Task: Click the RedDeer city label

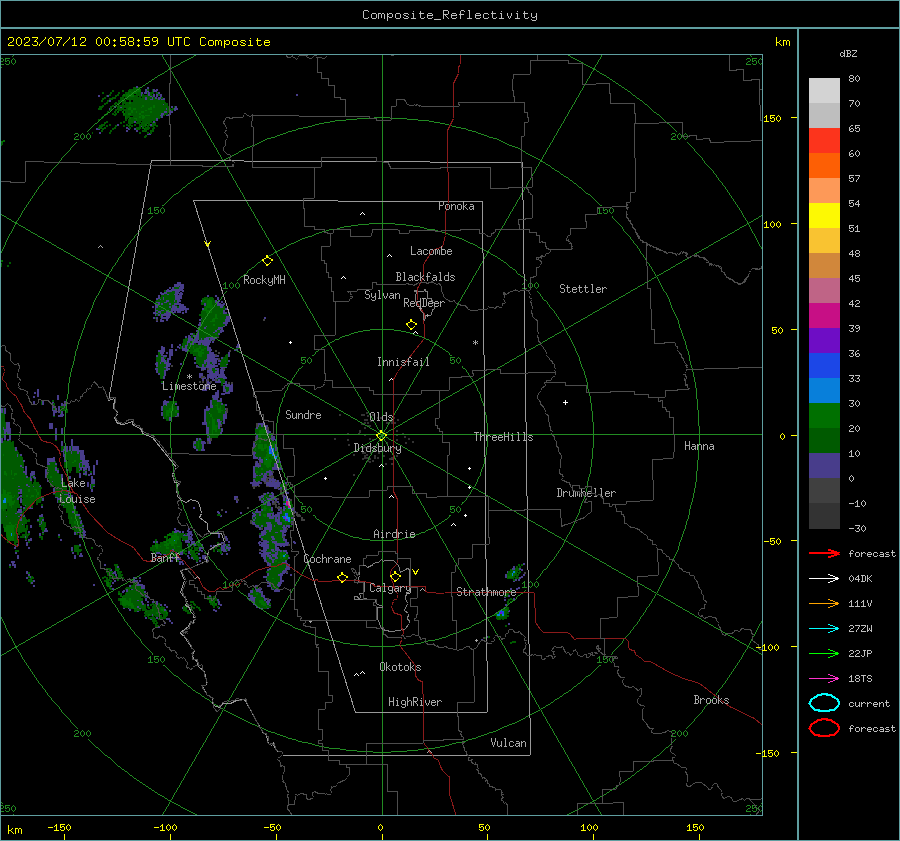Action: [424, 303]
